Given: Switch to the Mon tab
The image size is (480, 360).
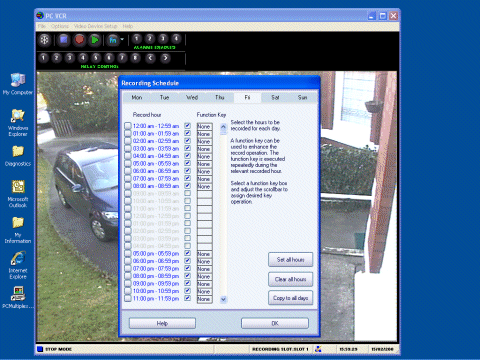Looking at the screenshot, I should 137,97.
